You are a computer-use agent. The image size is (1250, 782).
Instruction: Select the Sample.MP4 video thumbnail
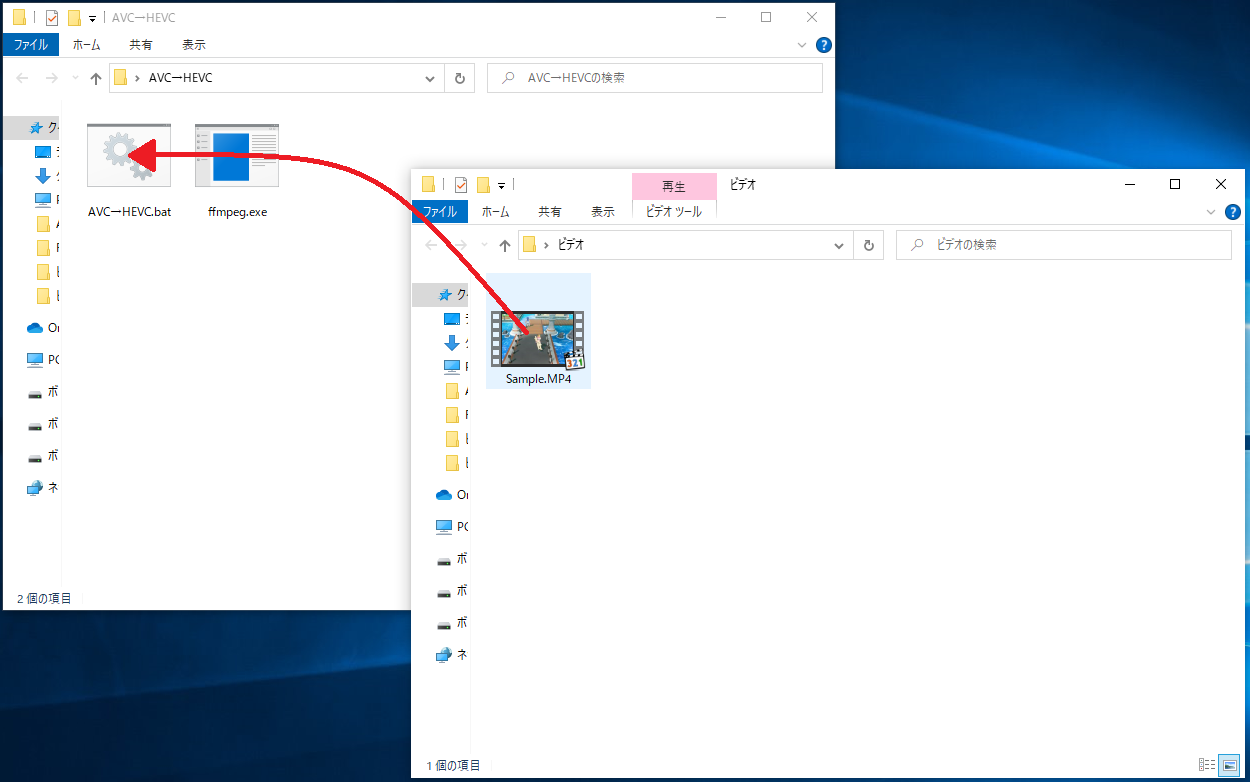(x=538, y=339)
